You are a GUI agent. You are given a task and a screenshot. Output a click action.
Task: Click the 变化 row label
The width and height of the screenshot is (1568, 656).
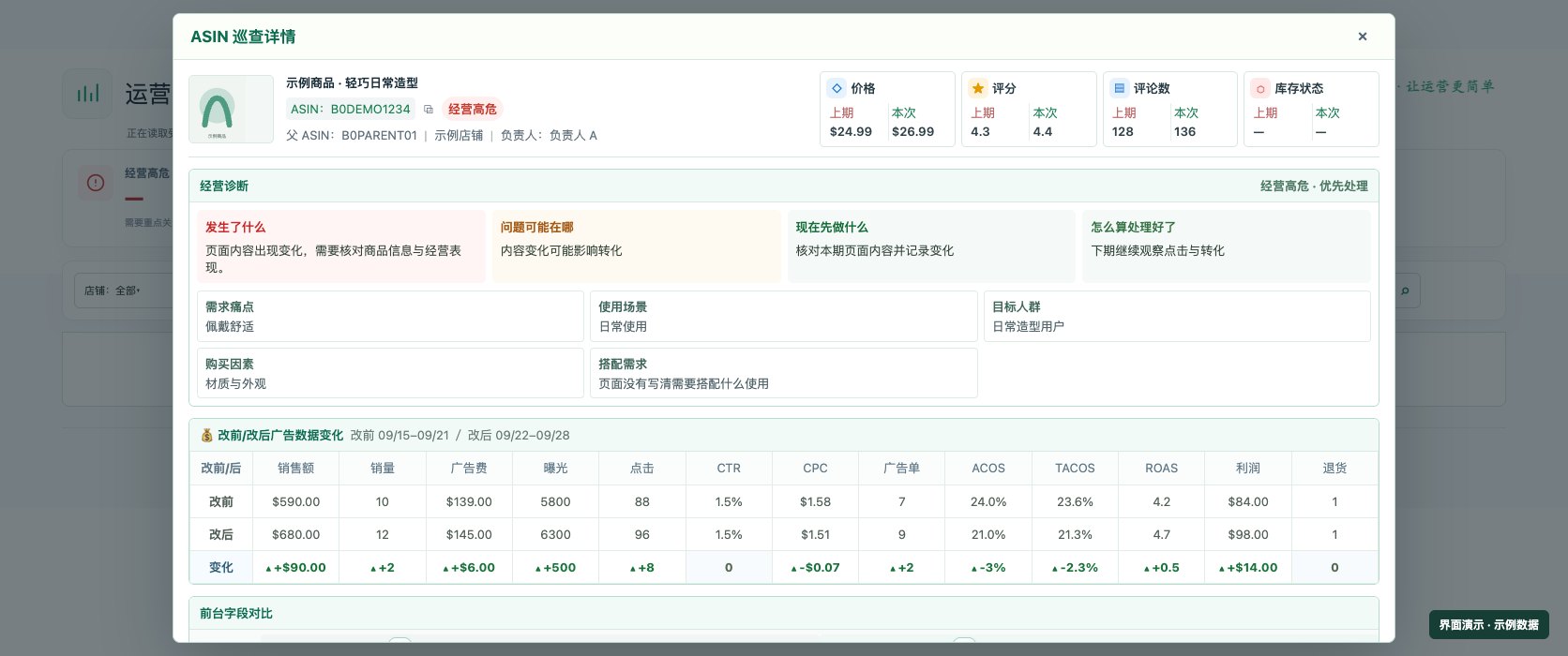(x=221, y=567)
